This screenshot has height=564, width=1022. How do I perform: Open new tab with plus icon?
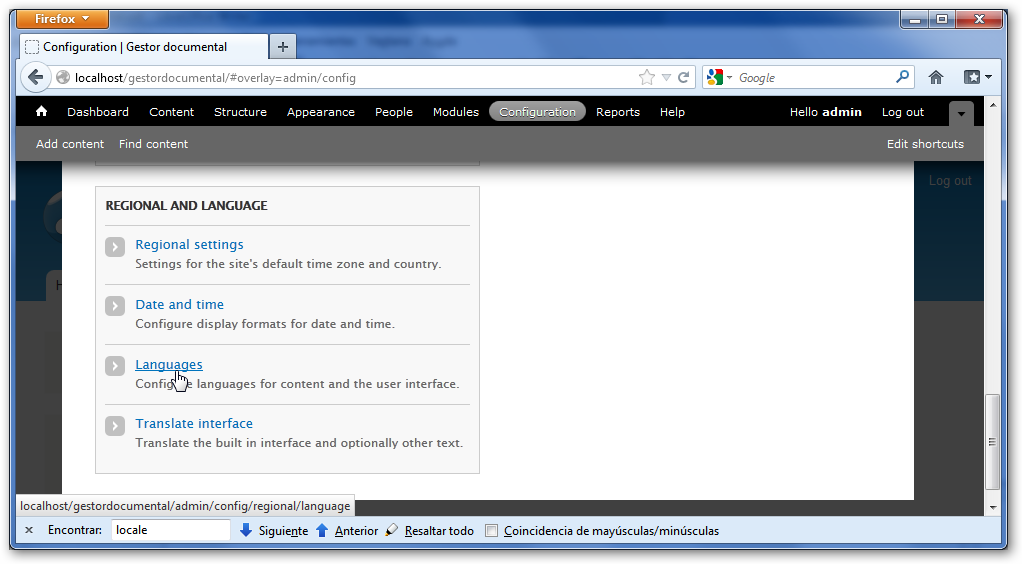coord(283,47)
